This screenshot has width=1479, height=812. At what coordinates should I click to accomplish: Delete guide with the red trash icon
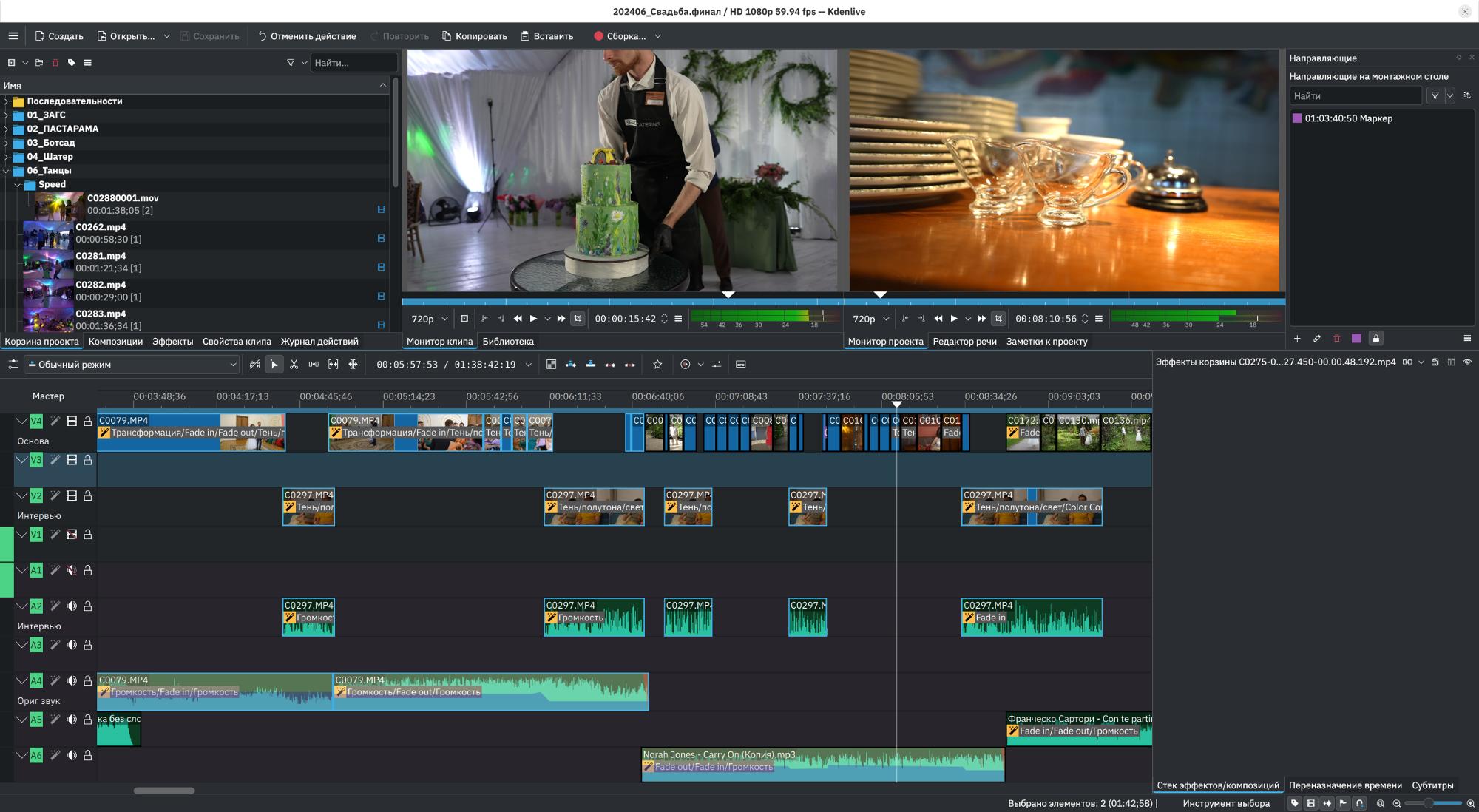coord(1336,339)
